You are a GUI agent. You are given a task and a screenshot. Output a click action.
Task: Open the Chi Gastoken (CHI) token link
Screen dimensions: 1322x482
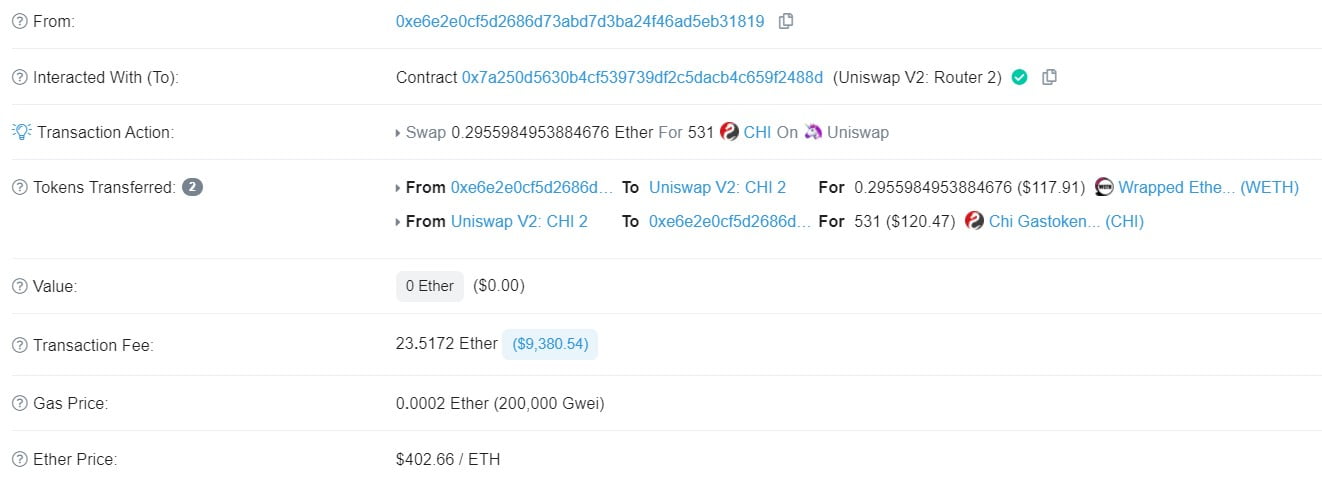pyautogui.click(x=1066, y=221)
